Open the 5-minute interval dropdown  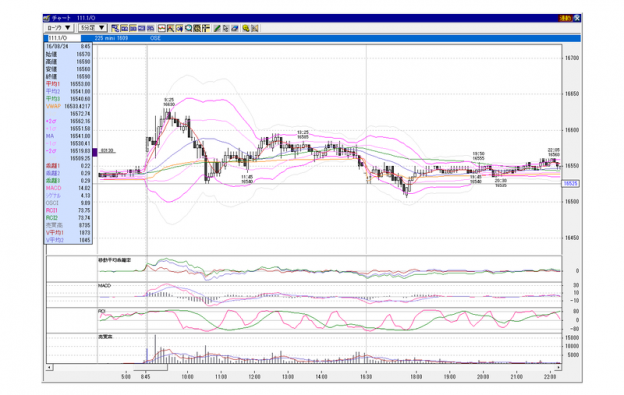click(x=93, y=28)
